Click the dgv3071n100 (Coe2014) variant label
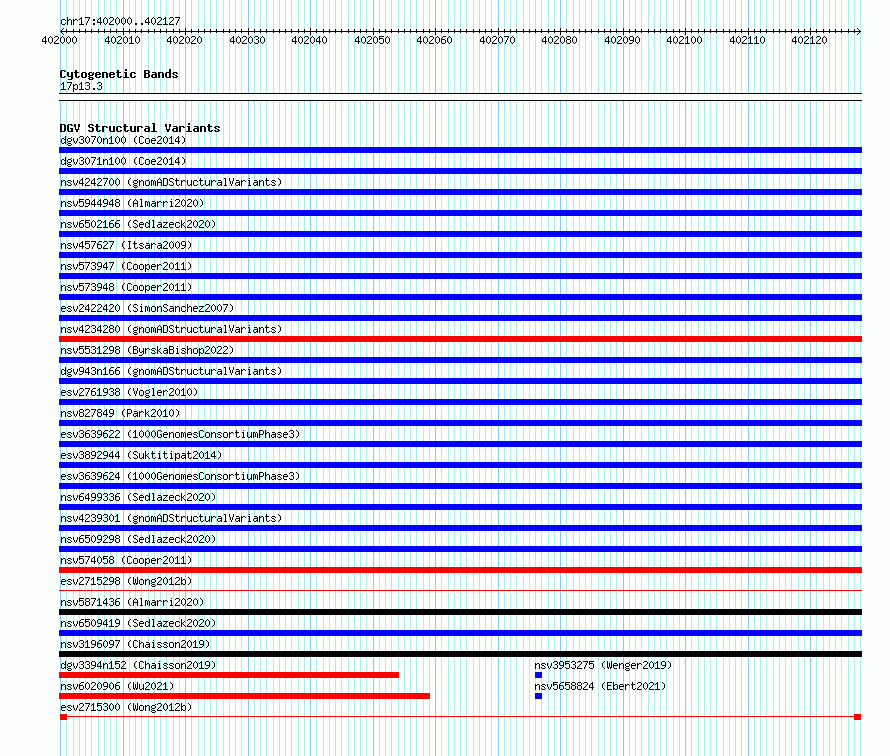This screenshot has width=890, height=756. [123, 161]
